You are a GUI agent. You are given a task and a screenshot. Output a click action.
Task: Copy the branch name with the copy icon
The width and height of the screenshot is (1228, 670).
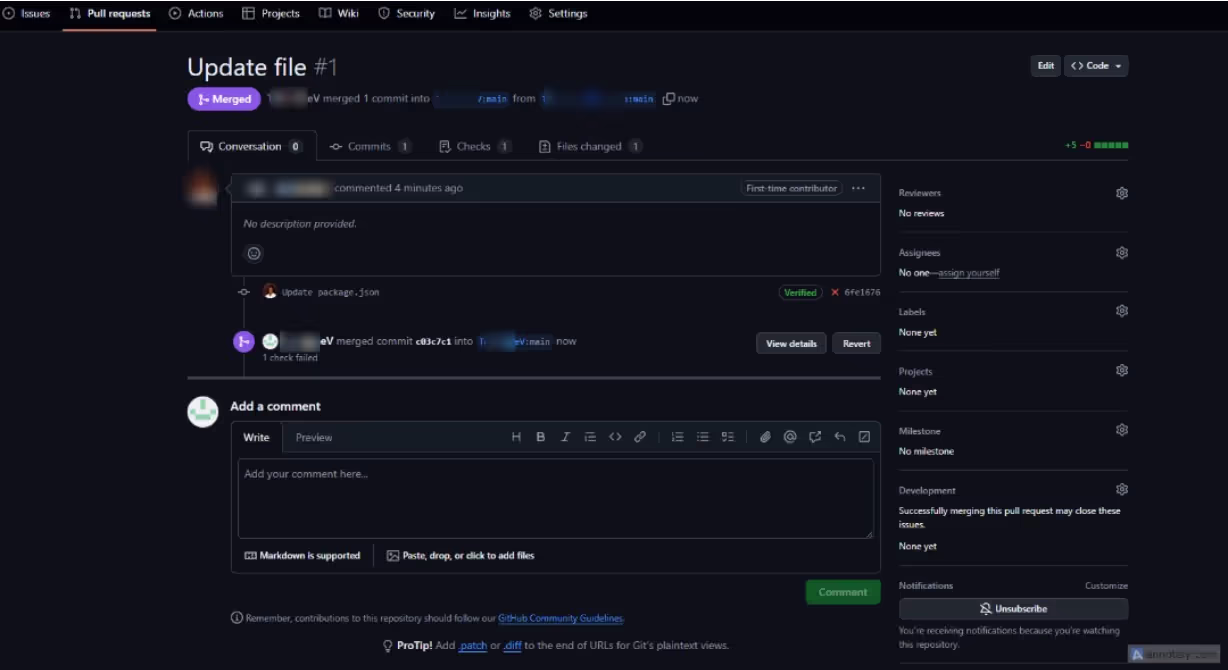point(669,98)
